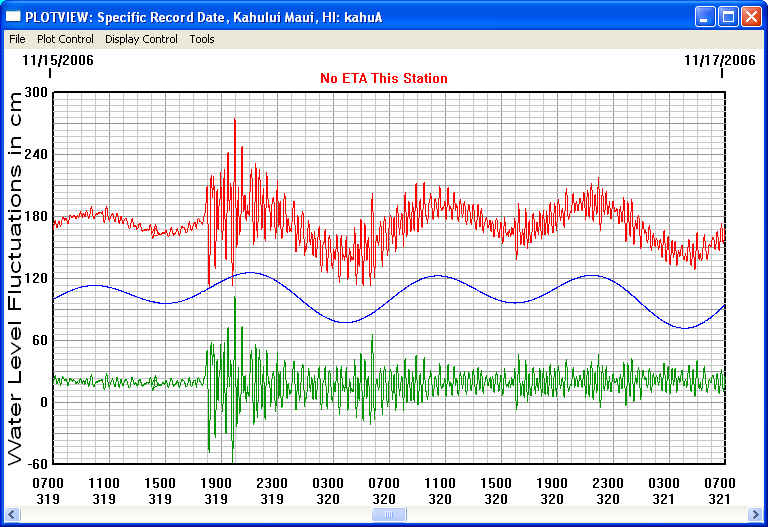Click the 2300 319 time axis label
Image resolution: width=768 pixels, height=527 pixels.
(272, 489)
